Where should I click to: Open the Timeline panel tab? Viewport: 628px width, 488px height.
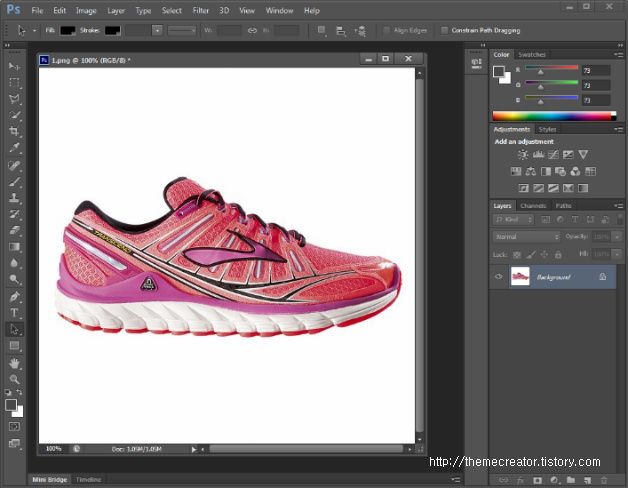[89, 480]
